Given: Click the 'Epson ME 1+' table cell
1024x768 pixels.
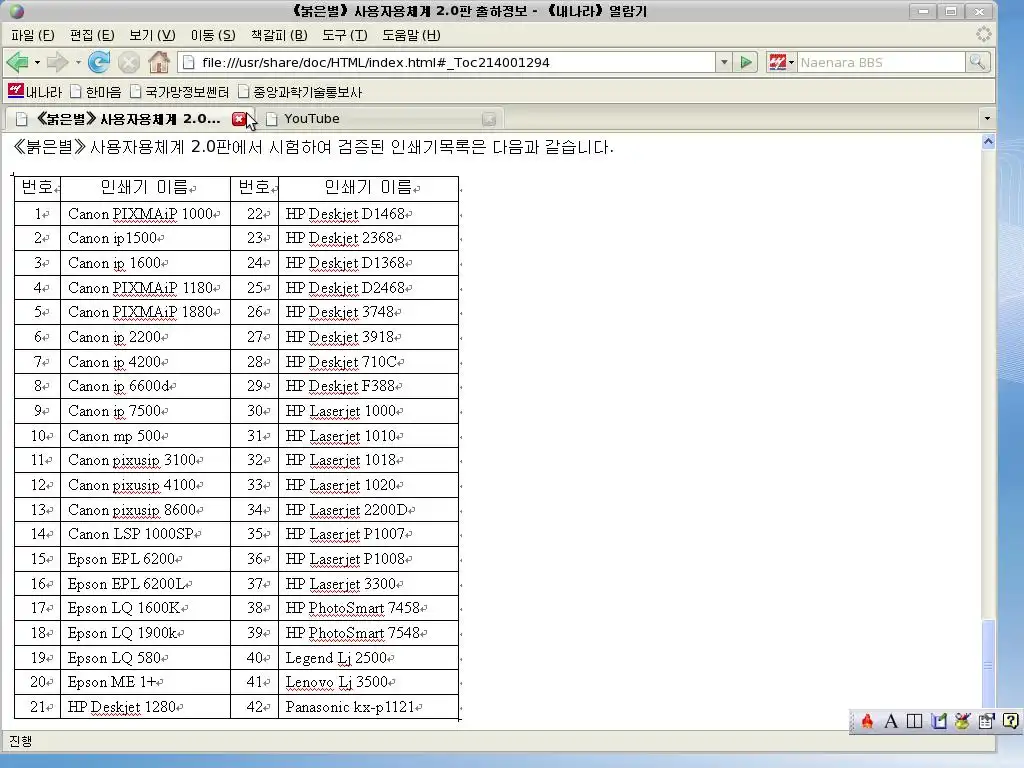Looking at the screenshot, I should point(145,682).
